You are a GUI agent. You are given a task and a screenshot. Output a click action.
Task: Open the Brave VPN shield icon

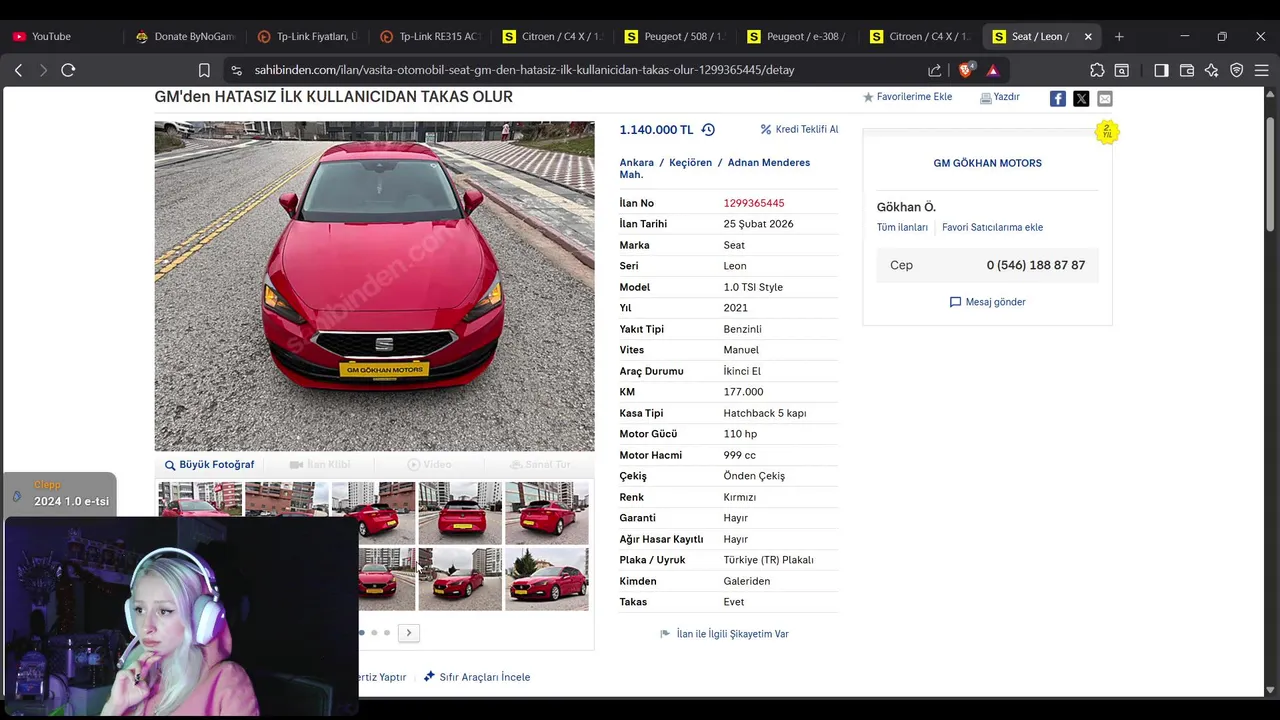point(1237,70)
